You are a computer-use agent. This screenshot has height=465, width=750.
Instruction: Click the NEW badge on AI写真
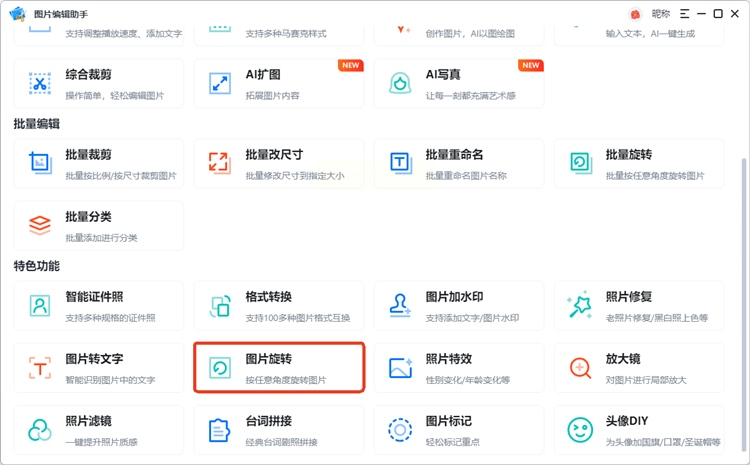531,66
